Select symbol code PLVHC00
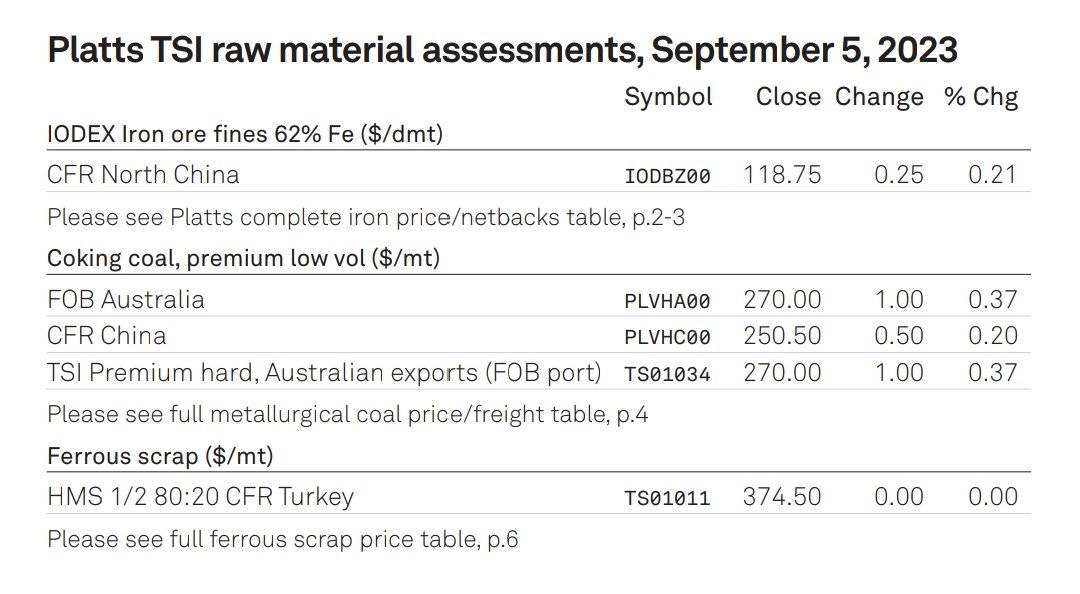 pos(667,338)
